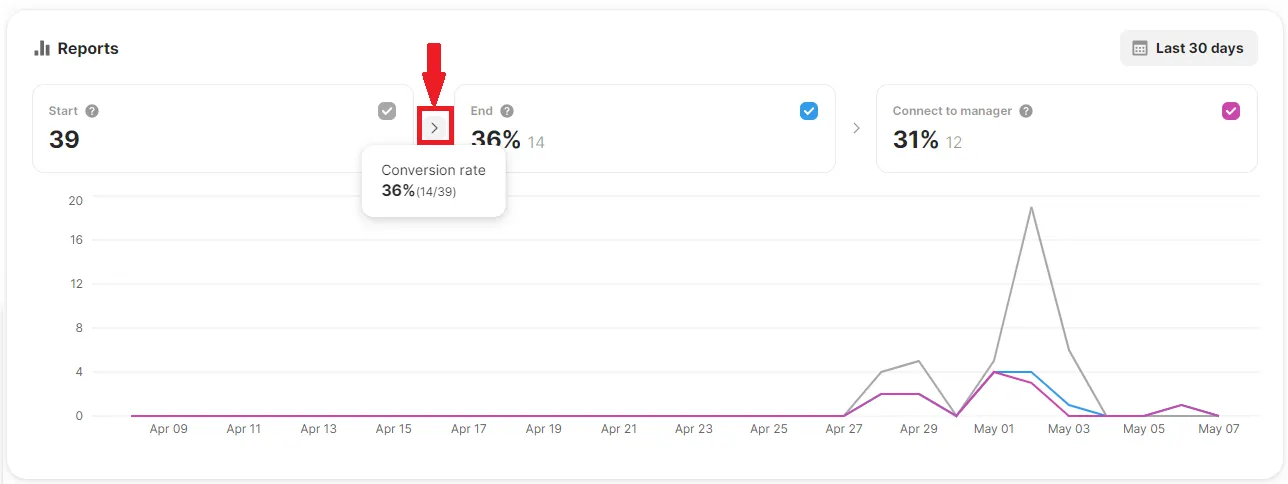The width and height of the screenshot is (1288, 484).
Task: Click the chevron between Start and End
Action: 434,128
